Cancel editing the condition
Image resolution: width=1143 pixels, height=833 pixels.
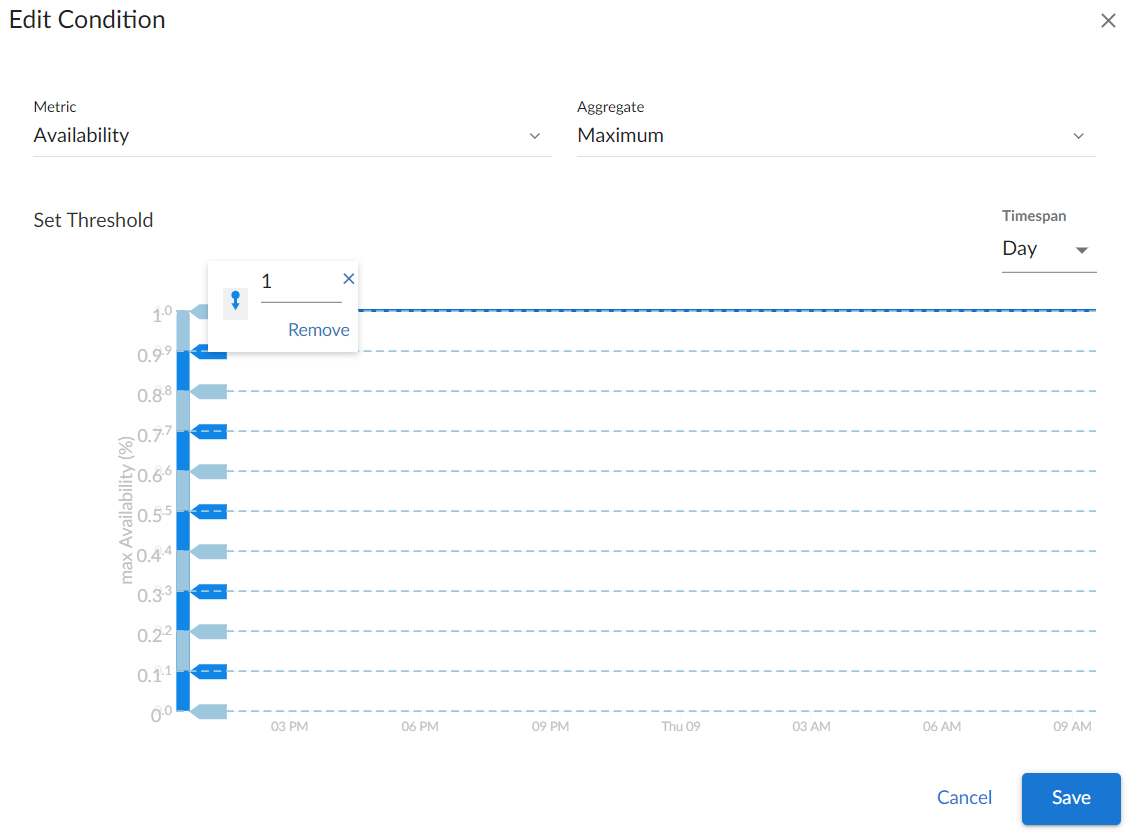(964, 798)
